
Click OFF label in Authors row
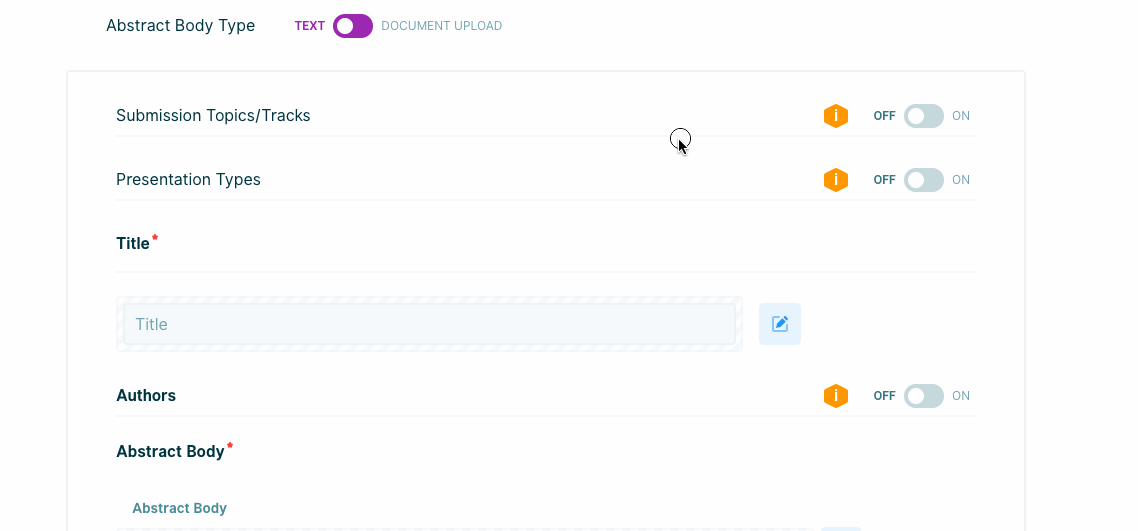pos(884,396)
